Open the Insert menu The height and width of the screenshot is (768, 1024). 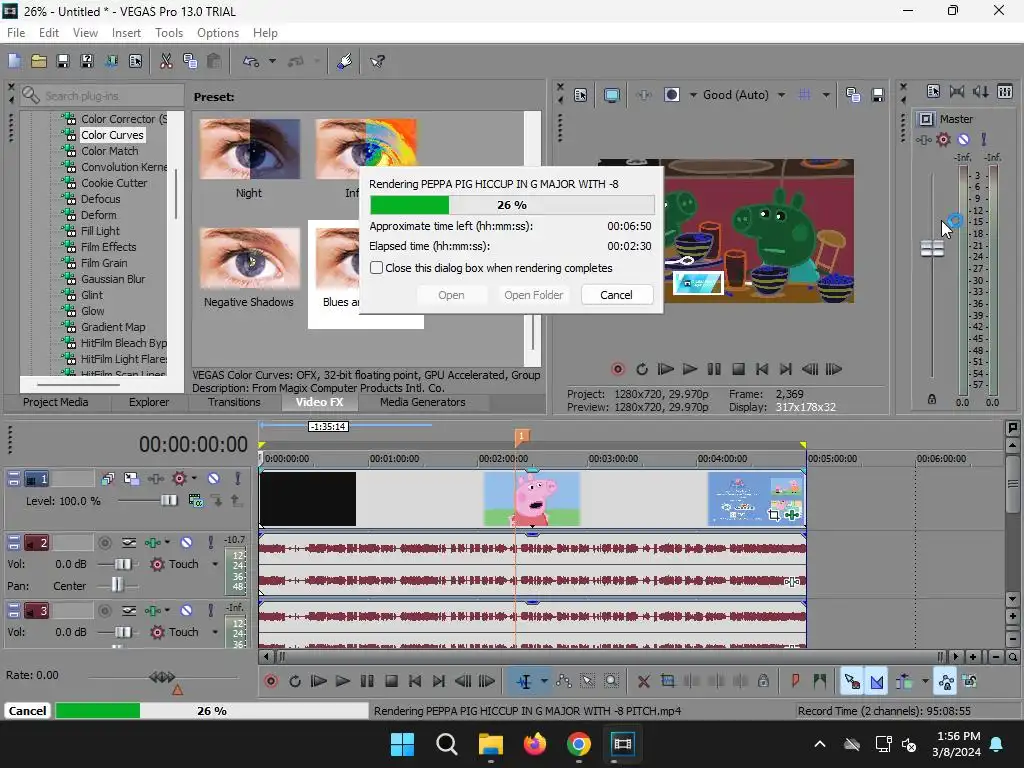tap(126, 33)
